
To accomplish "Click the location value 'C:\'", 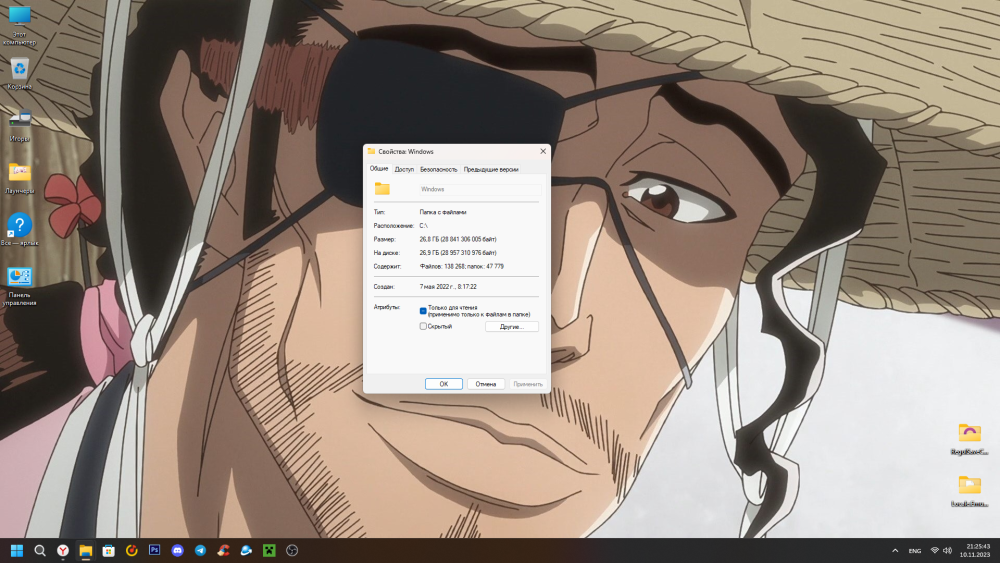I will coord(423,226).
